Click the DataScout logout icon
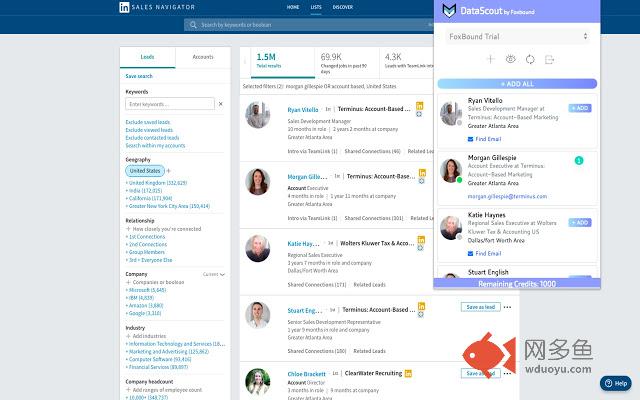640x400 pixels. [551, 60]
